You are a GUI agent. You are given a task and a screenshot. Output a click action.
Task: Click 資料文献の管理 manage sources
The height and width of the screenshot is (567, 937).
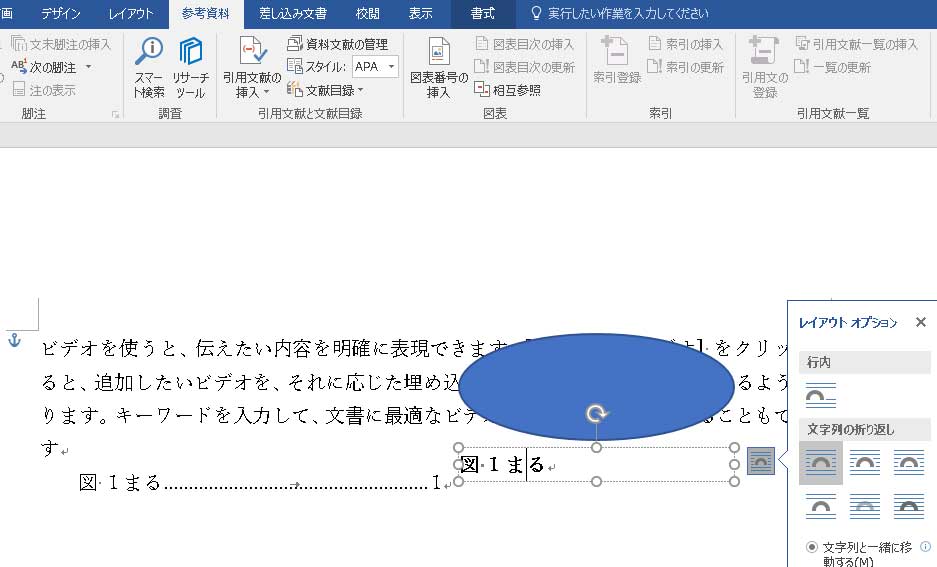coord(337,43)
